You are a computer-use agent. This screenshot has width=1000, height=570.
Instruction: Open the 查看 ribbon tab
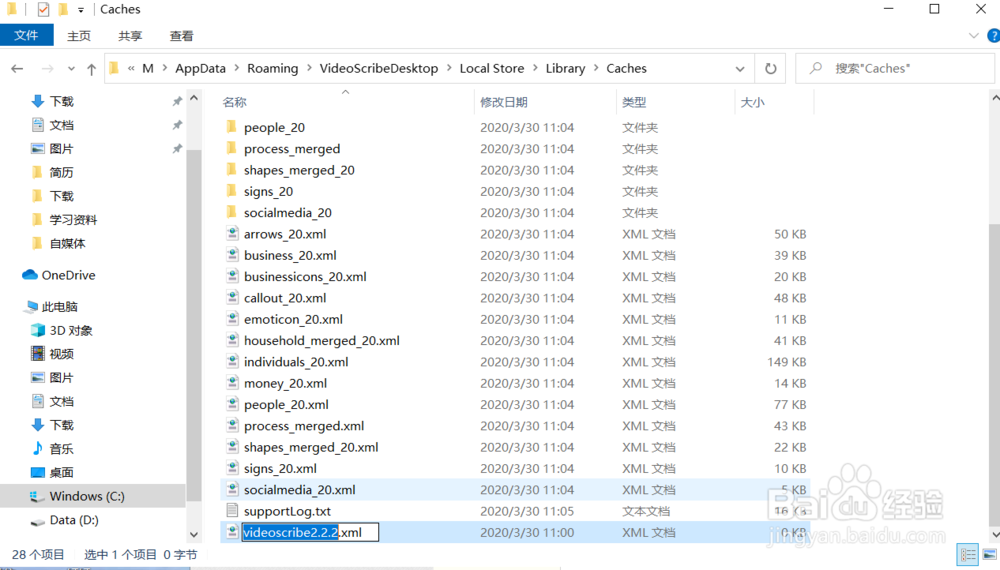[x=181, y=36]
